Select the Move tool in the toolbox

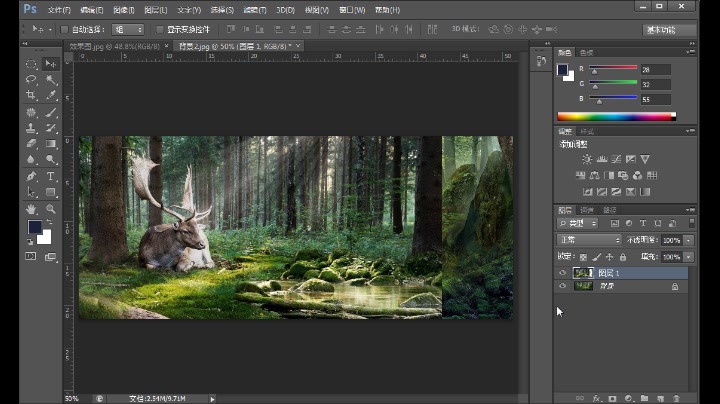tap(51, 63)
